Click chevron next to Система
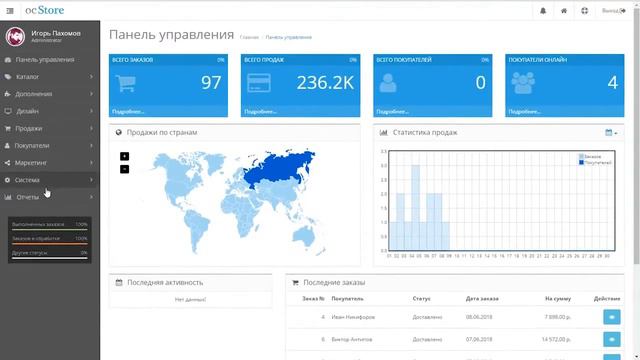Screen dimensions: 640x360 point(91,180)
